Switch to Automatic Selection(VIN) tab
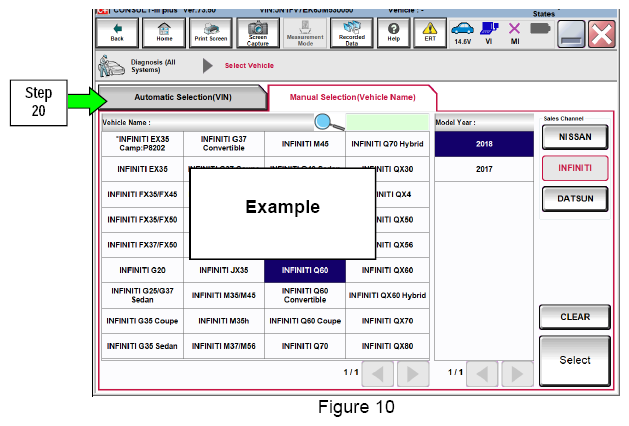 coord(183,97)
